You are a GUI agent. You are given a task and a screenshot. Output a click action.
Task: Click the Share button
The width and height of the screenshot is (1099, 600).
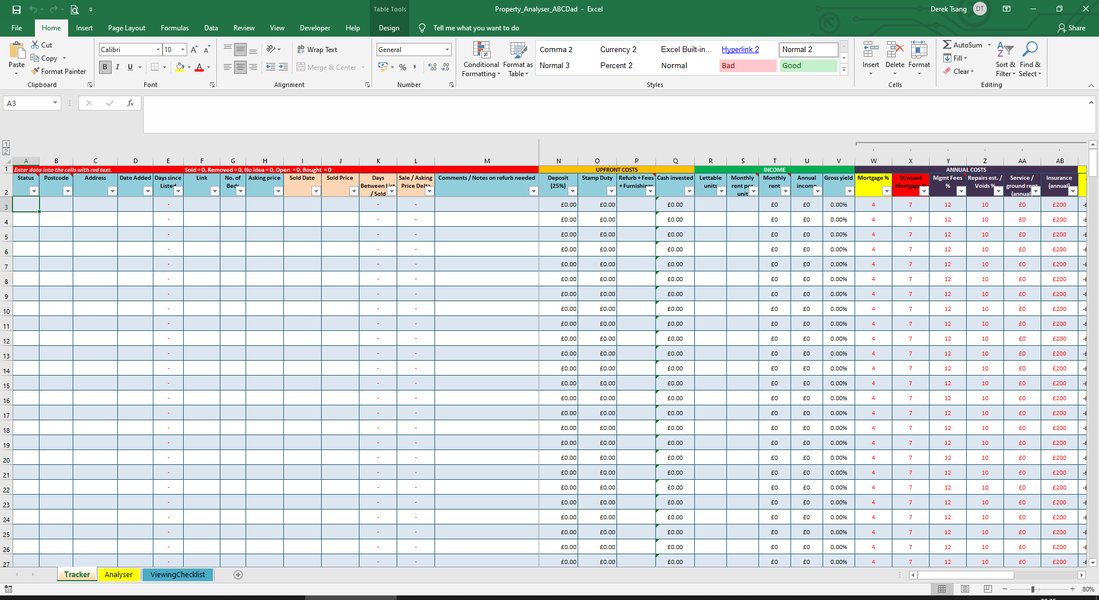point(1072,28)
